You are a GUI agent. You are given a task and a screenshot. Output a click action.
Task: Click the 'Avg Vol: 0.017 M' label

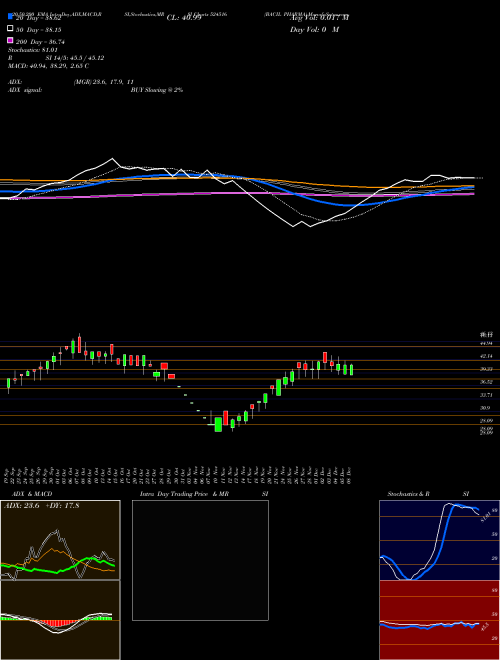tap(319, 18)
